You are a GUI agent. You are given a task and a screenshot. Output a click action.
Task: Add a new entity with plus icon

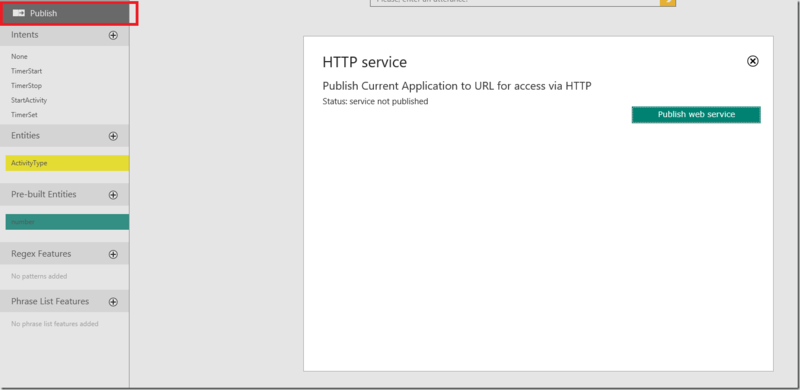coord(113,136)
